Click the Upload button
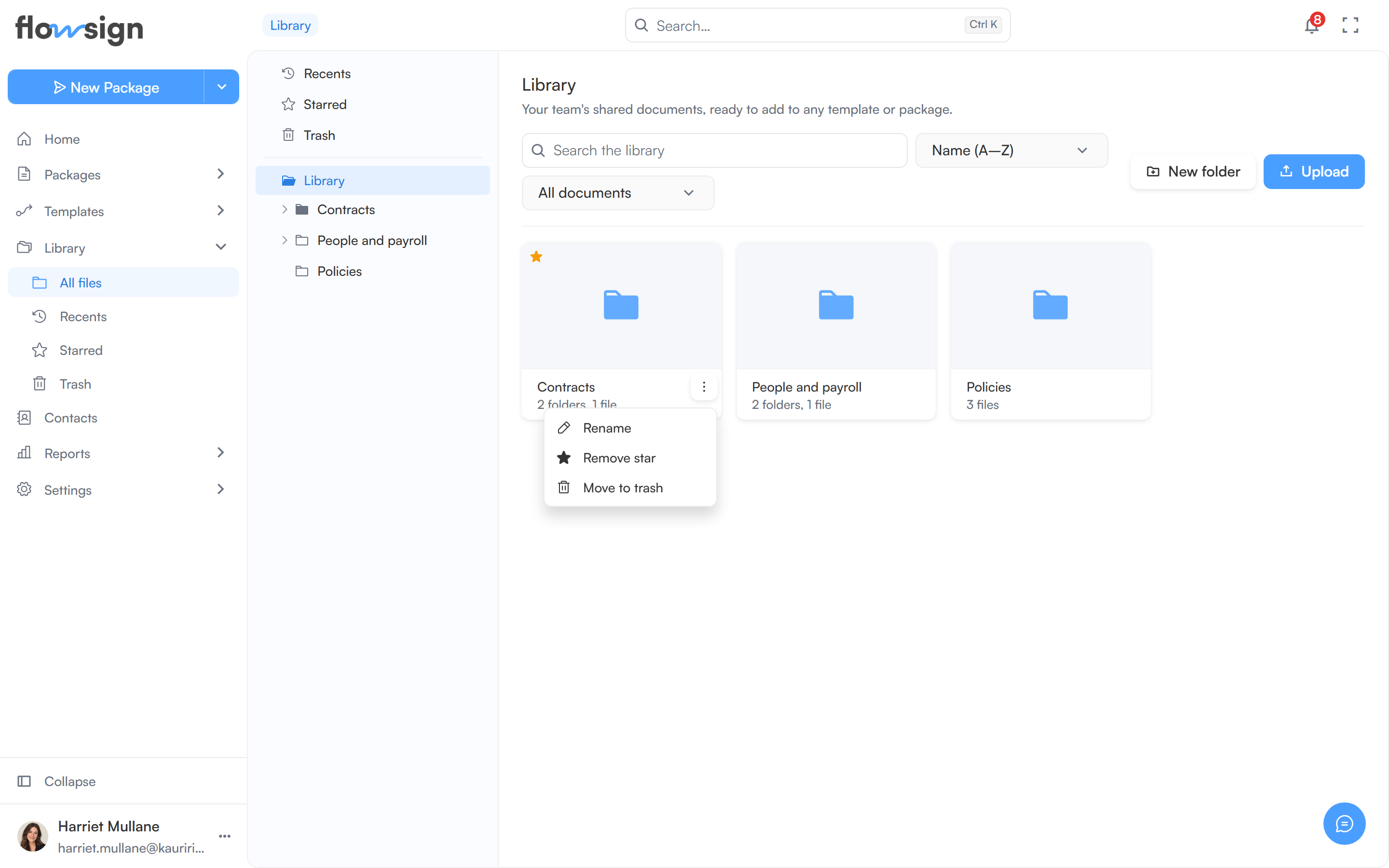Image resolution: width=1389 pixels, height=868 pixels. tap(1314, 172)
